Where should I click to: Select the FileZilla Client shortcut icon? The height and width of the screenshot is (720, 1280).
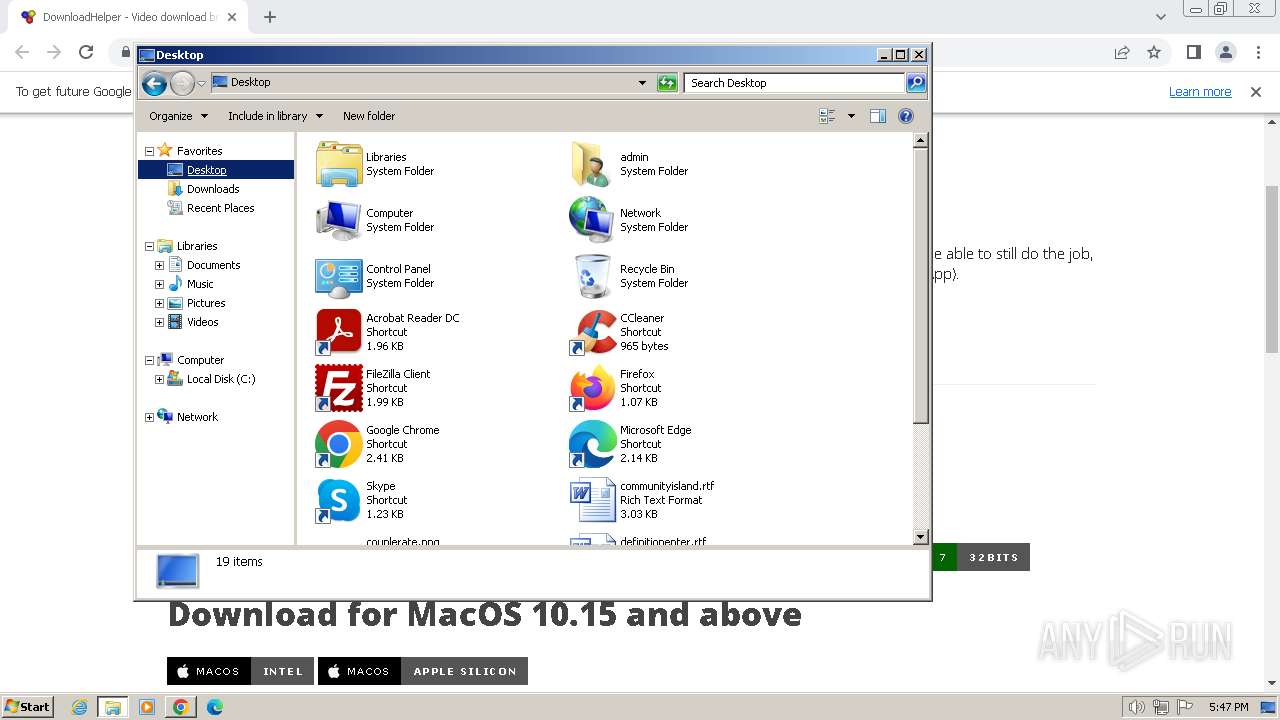[x=339, y=388]
